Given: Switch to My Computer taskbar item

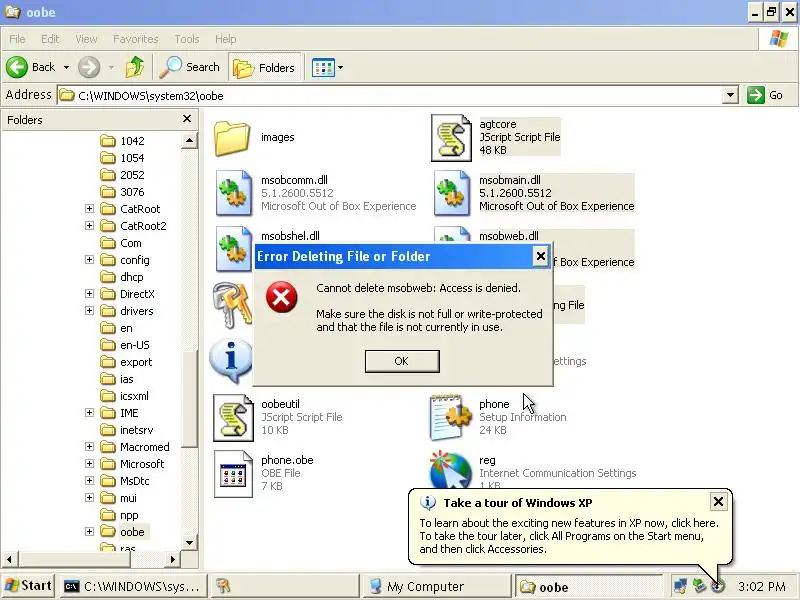Looking at the screenshot, I should click(437, 586).
